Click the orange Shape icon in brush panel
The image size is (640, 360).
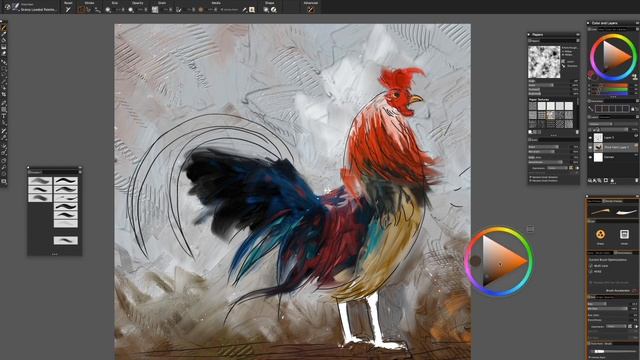tap(600, 234)
